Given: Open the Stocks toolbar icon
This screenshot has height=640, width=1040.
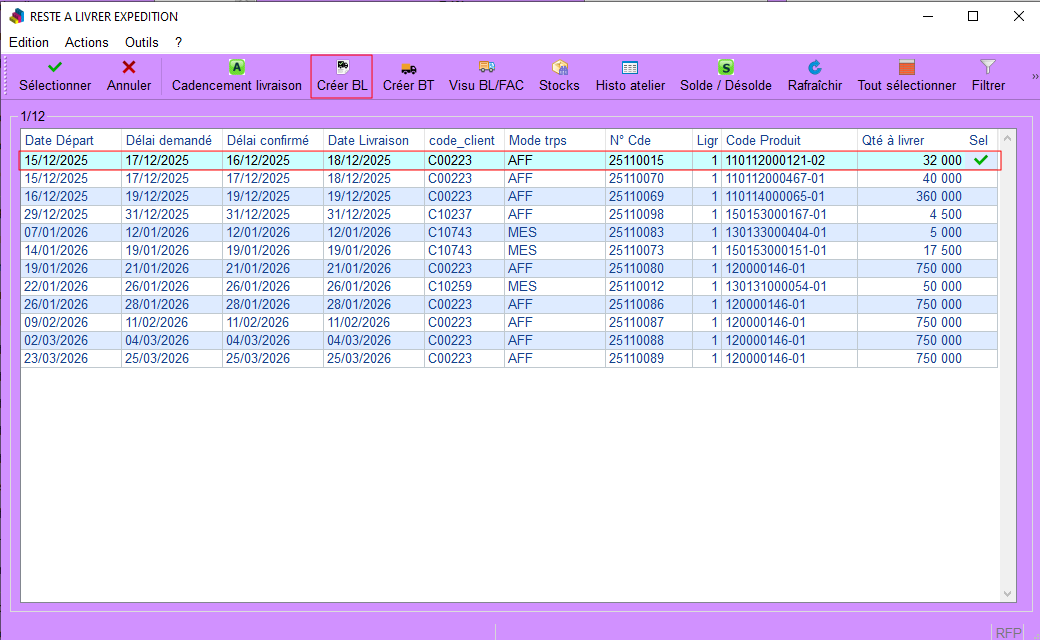Looking at the screenshot, I should coord(559,68).
